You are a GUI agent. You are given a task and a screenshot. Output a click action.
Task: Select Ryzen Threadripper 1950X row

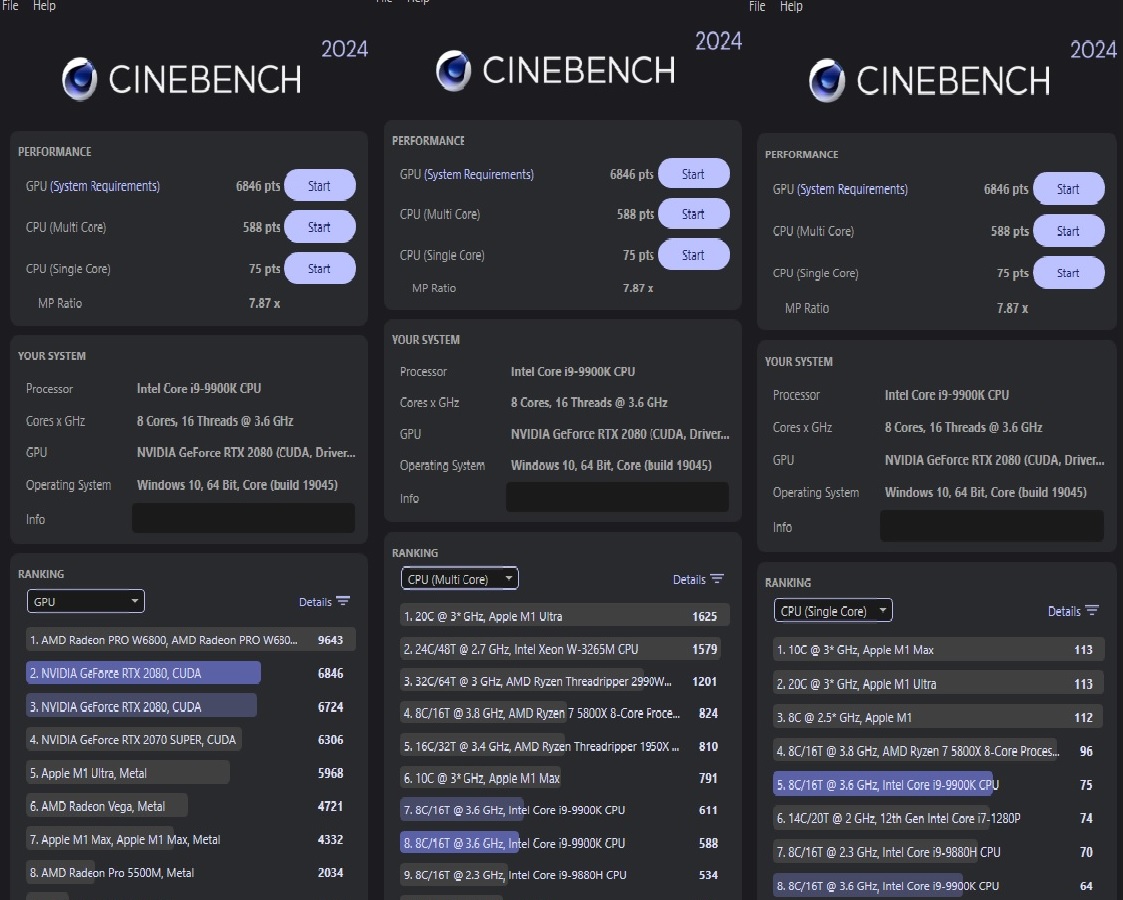564,746
